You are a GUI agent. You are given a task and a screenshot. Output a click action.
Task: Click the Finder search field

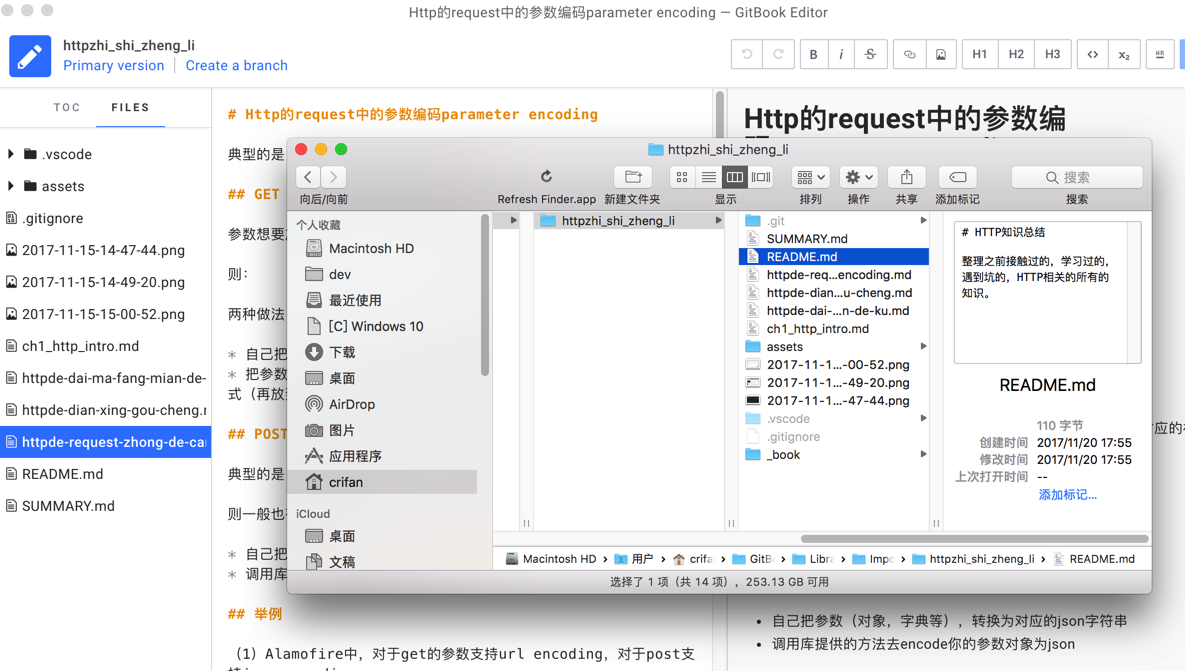[x=1077, y=177]
